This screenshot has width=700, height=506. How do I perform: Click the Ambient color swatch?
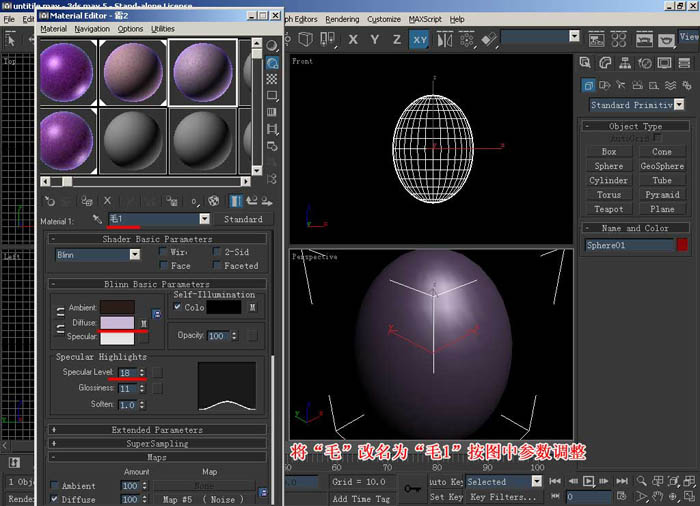pos(117,307)
